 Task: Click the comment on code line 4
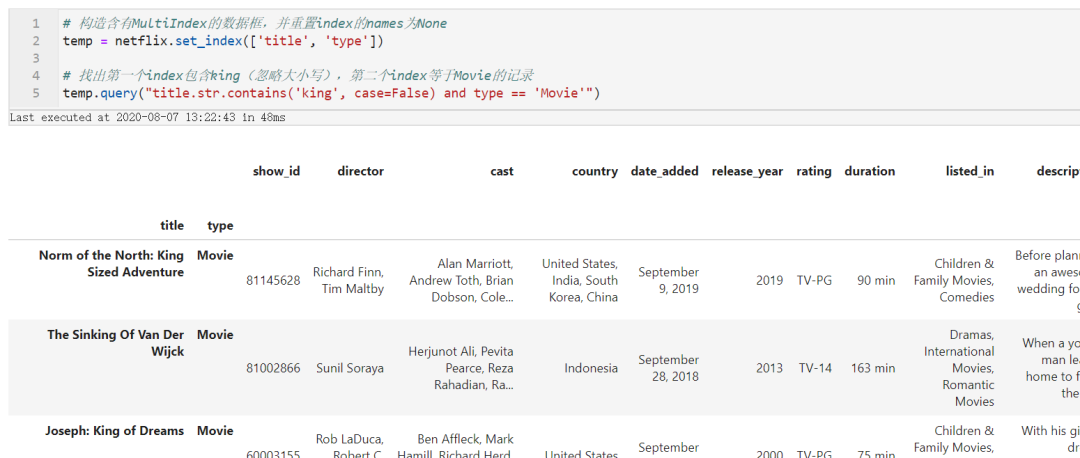[297, 76]
